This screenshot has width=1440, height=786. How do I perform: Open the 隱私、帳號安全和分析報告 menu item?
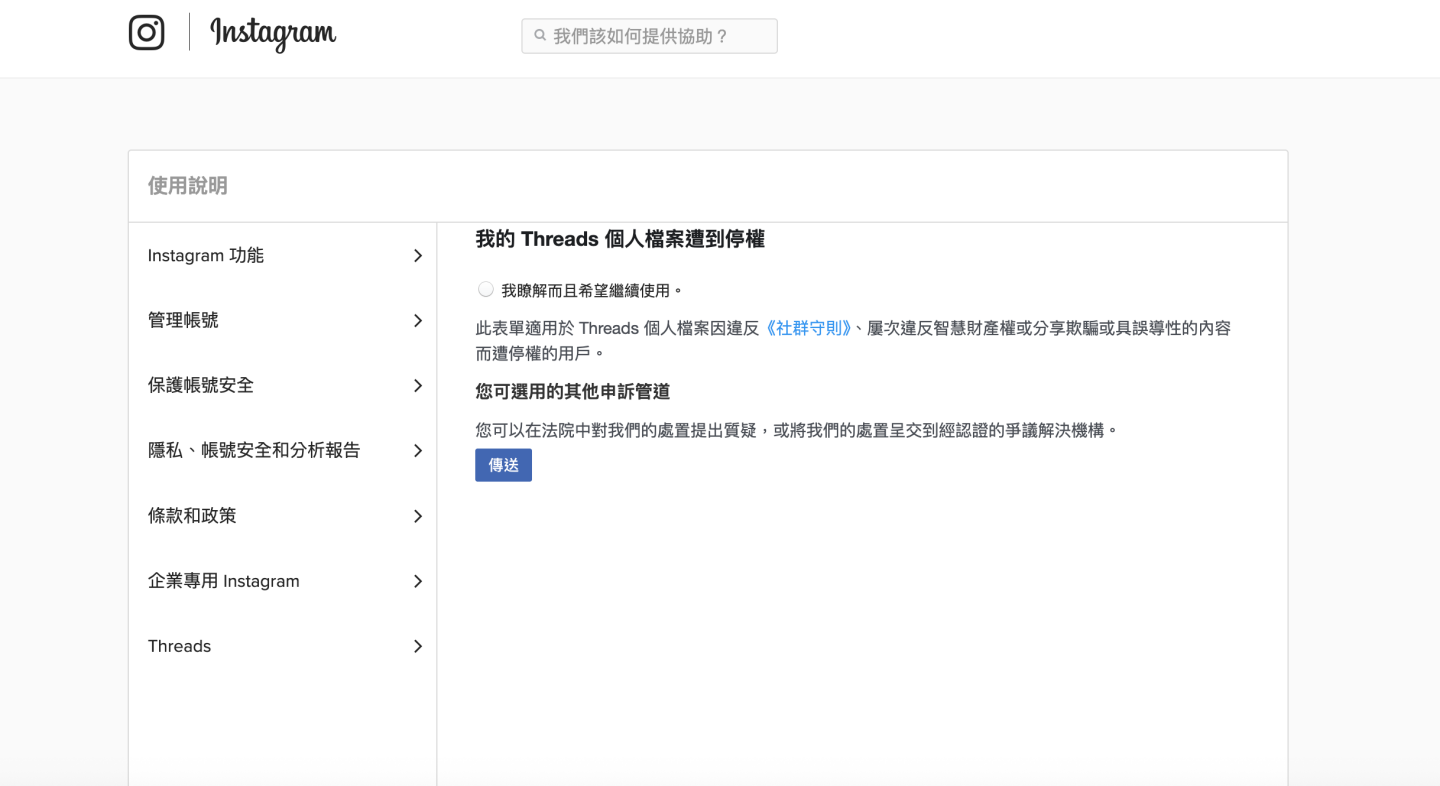click(x=283, y=451)
